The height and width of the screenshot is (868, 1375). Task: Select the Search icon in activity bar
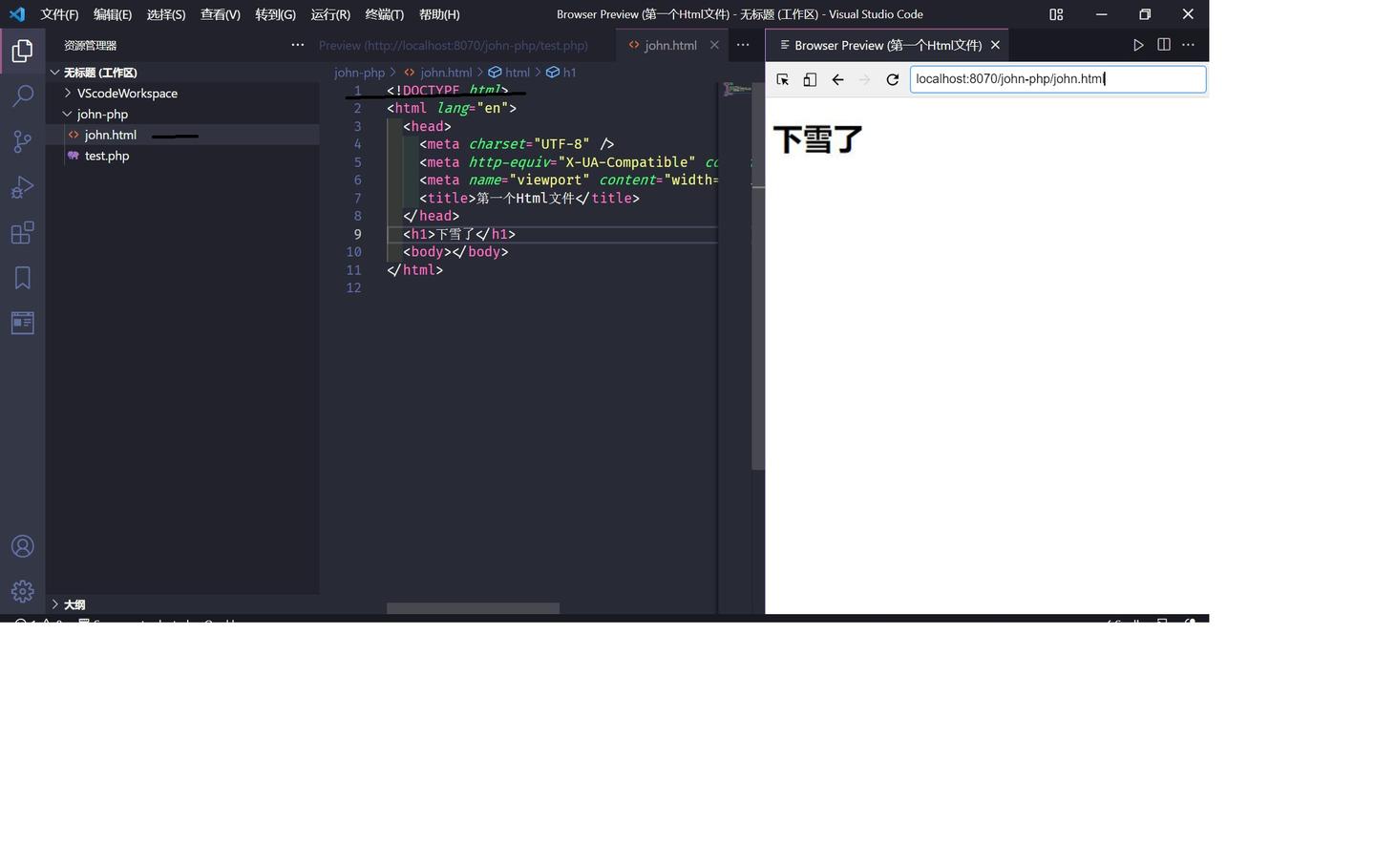coord(22,95)
